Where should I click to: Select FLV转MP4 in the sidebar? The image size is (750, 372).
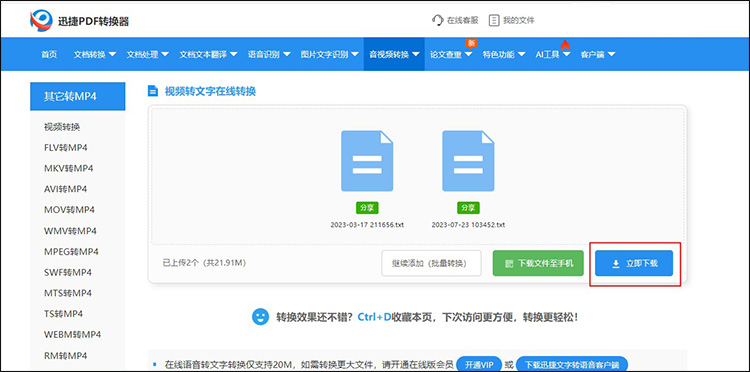point(66,148)
